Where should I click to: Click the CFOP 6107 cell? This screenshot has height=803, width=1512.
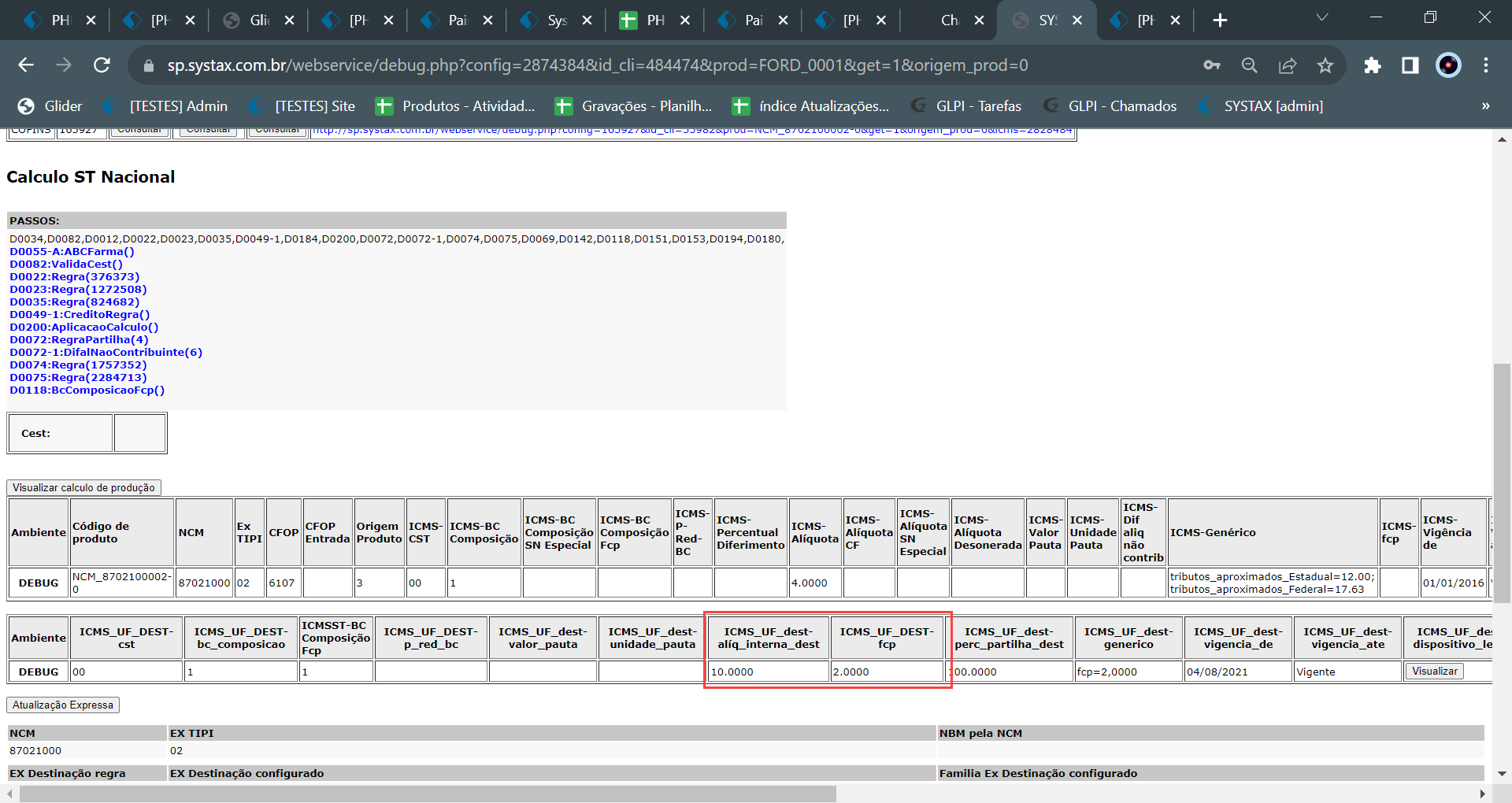pos(283,583)
